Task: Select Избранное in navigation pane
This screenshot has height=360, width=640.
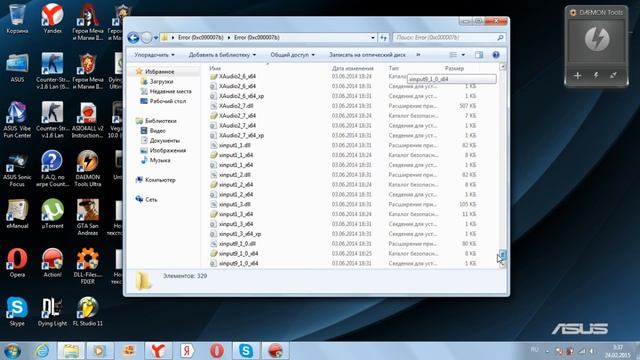Action: (x=160, y=72)
